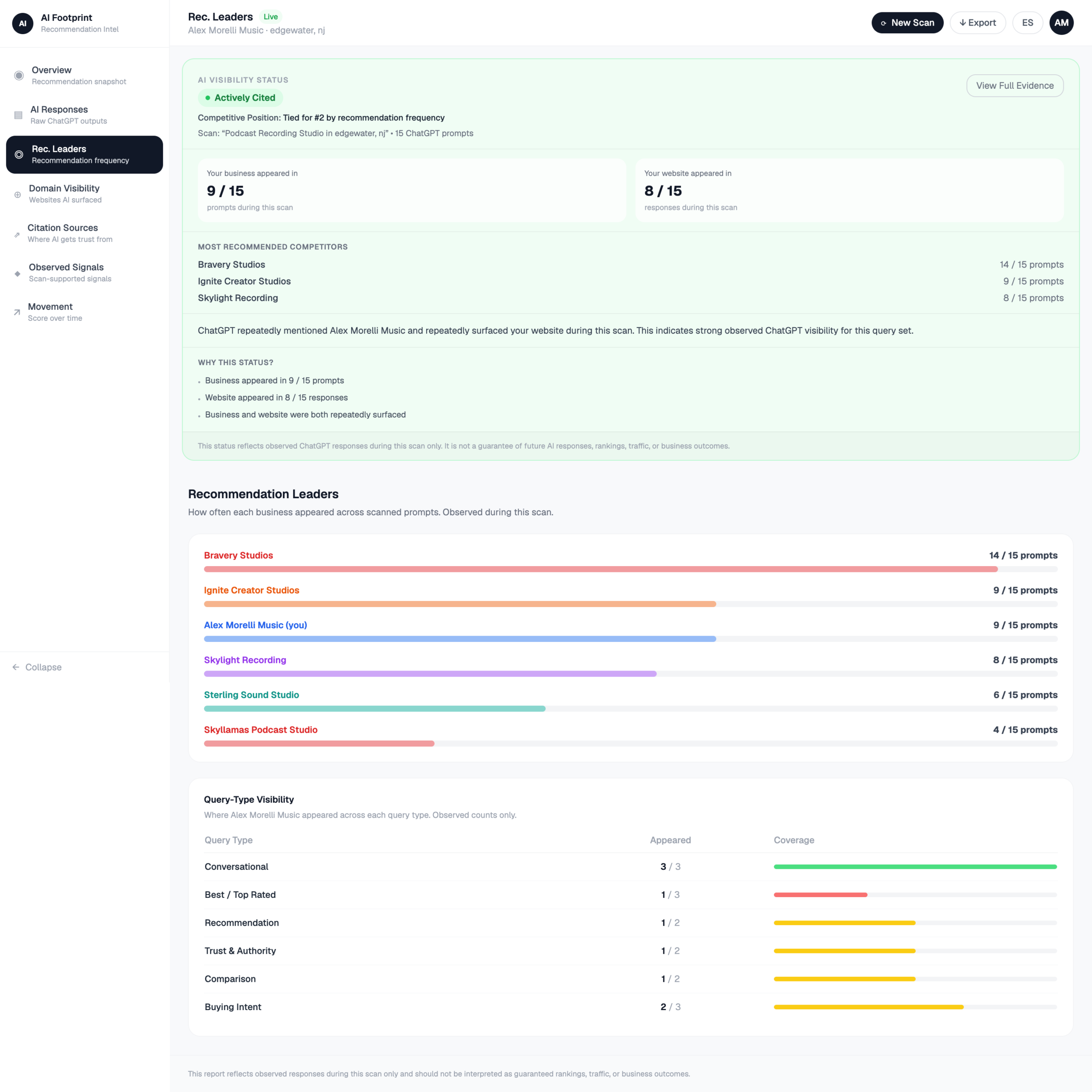Open Movement score over time
Viewport: 1092px width, 1092px height.
coord(84,312)
